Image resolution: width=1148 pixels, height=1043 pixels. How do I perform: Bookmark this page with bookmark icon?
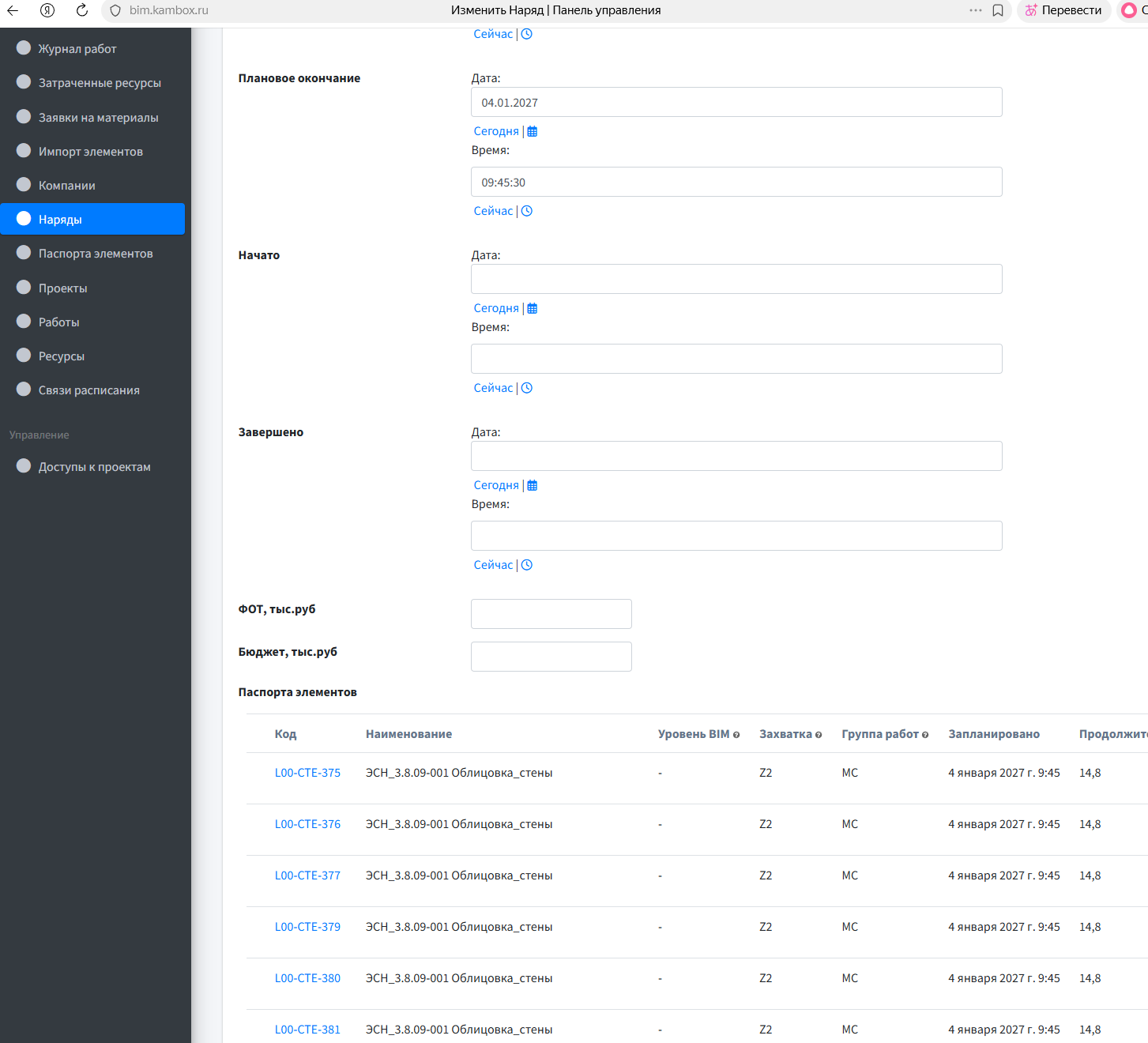[998, 10]
